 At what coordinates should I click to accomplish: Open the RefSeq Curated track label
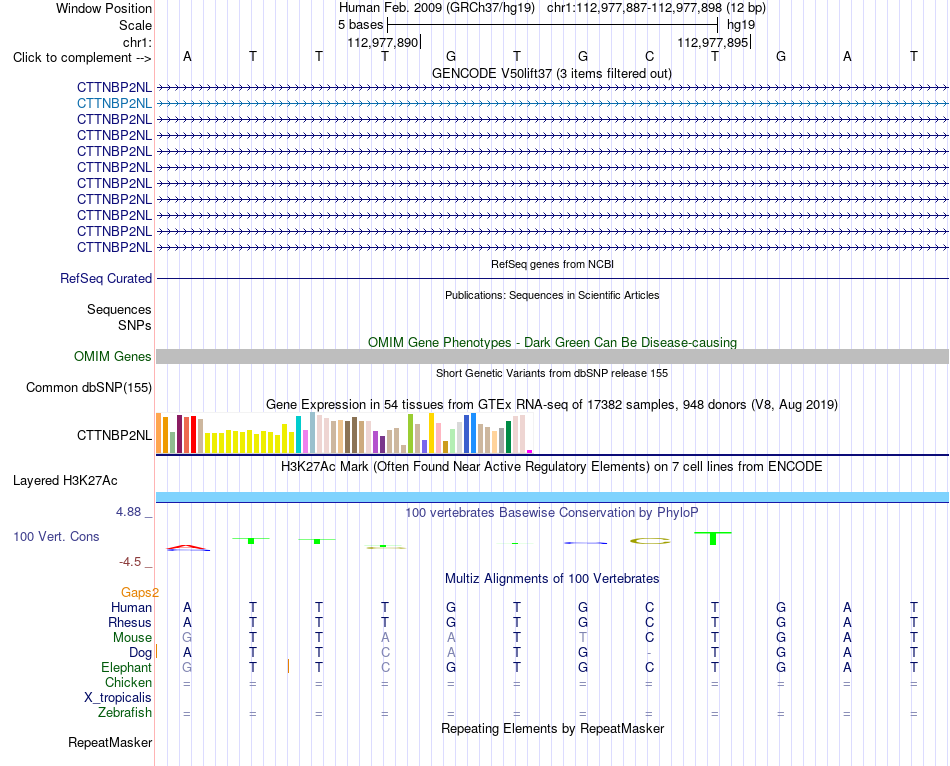click(106, 278)
